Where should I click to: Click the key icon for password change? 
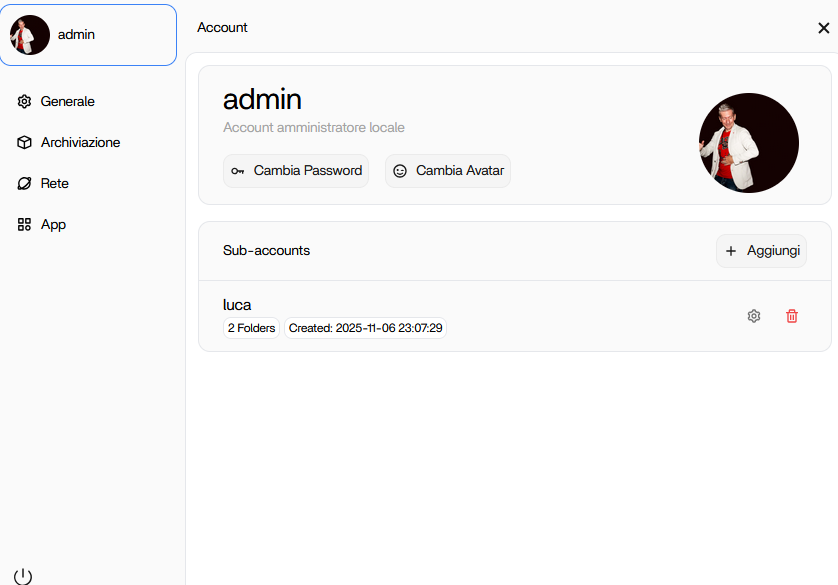coord(237,171)
